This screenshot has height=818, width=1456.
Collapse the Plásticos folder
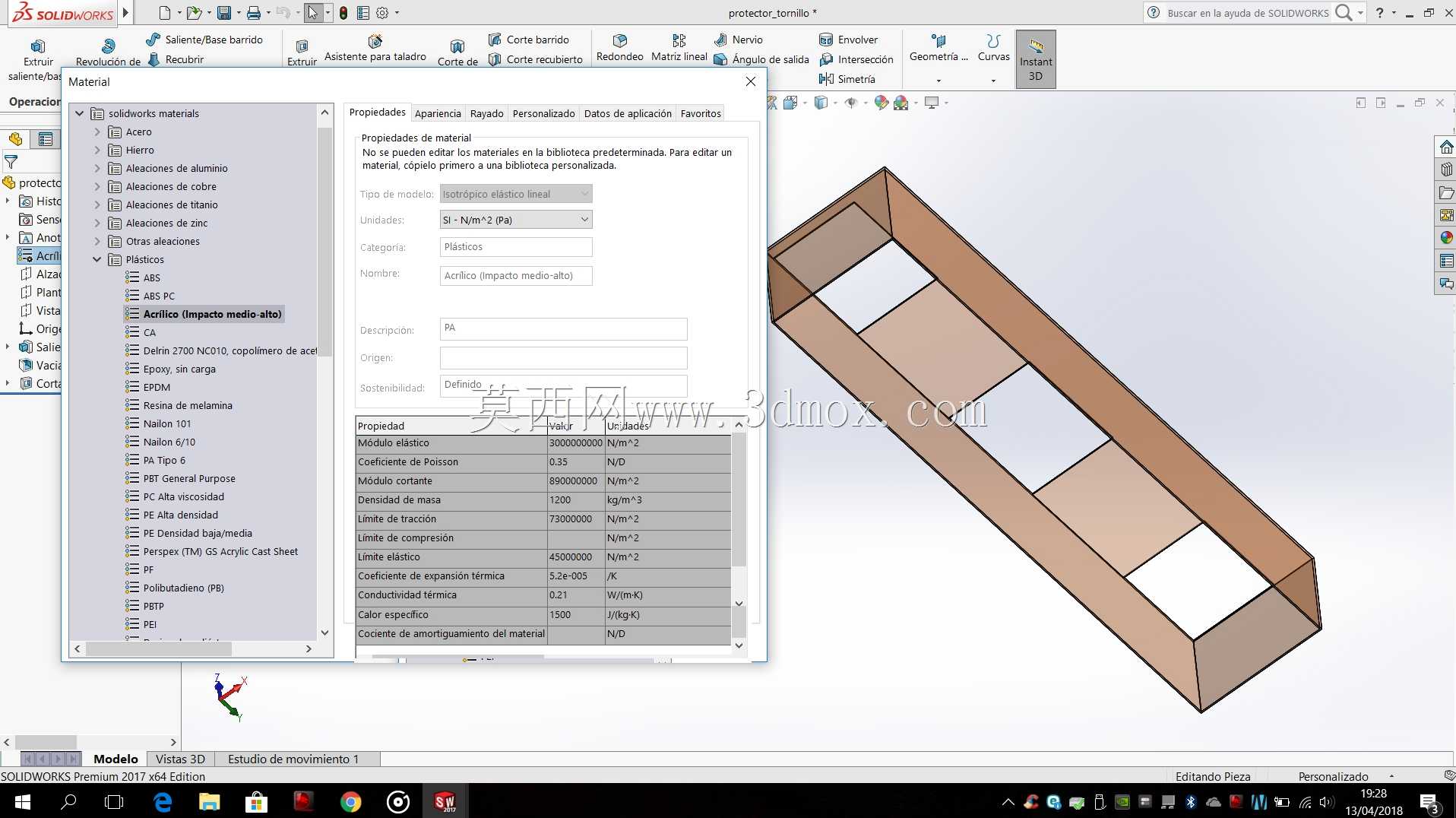tap(97, 259)
